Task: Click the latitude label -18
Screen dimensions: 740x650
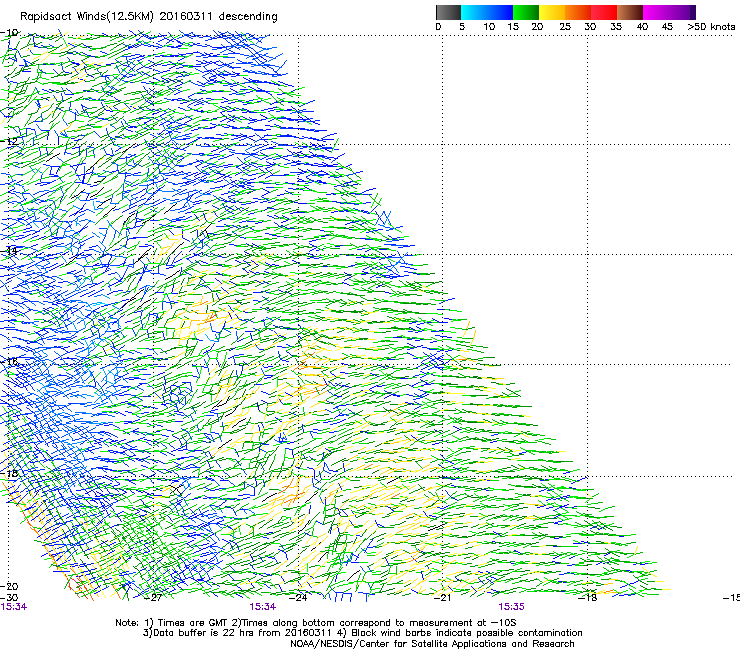Action: pyautogui.click(x=9, y=473)
